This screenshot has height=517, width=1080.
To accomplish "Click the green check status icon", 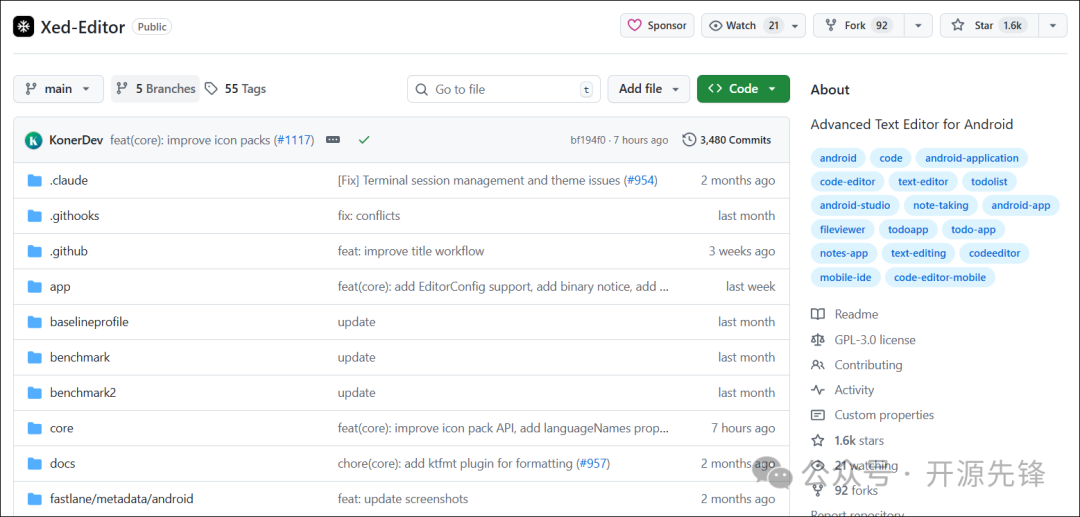I will 364,140.
